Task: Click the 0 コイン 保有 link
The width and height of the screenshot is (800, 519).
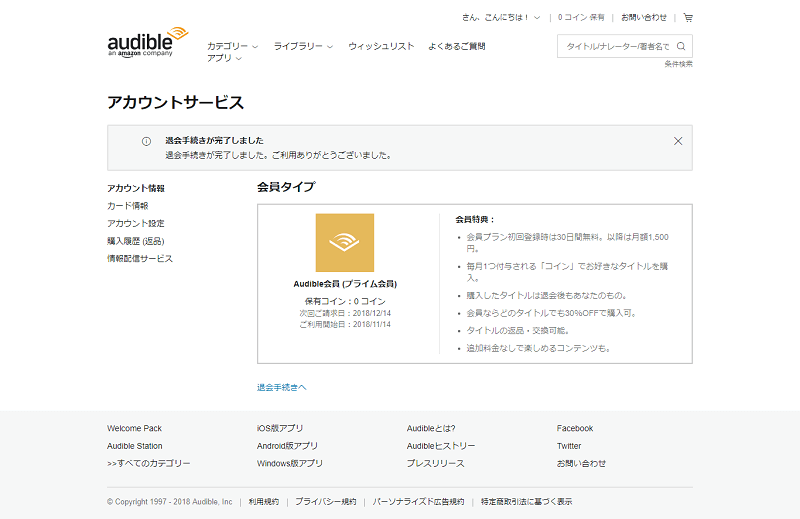Action: tap(581, 17)
